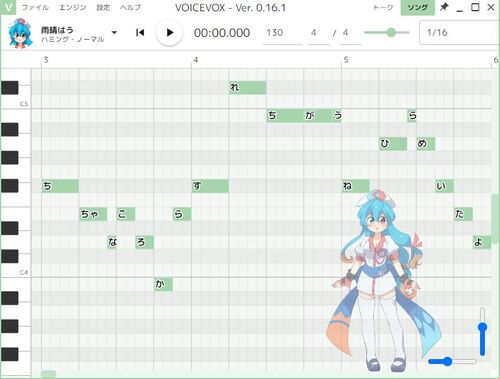Open the ヘルプ menu
This screenshot has width=500, height=379.
pyautogui.click(x=130, y=7)
